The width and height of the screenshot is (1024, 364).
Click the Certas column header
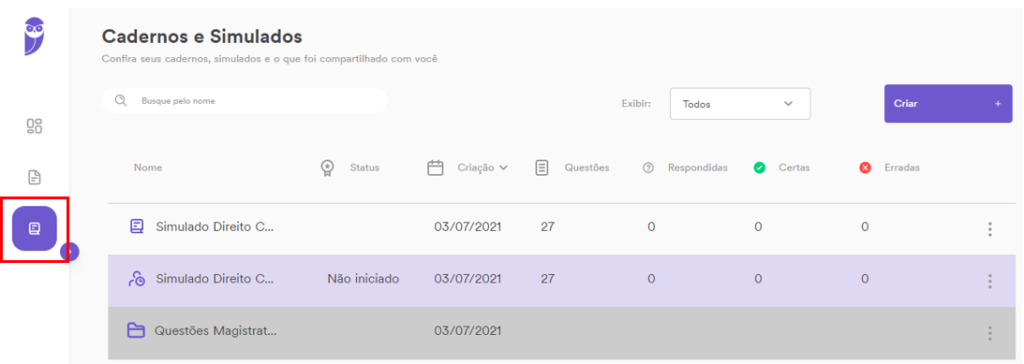[794, 168]
